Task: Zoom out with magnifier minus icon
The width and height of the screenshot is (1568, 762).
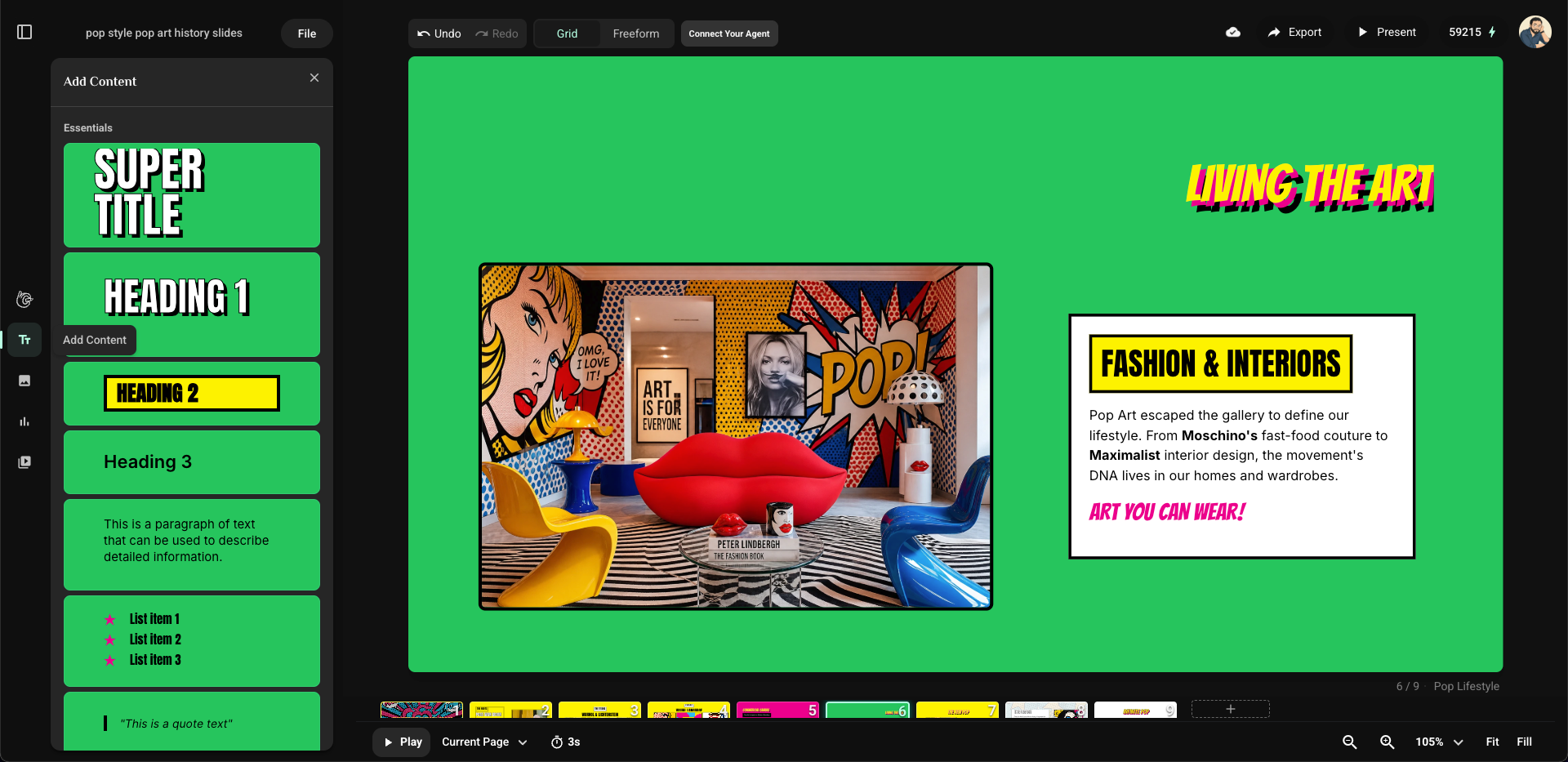Action: click(1350, 742)
